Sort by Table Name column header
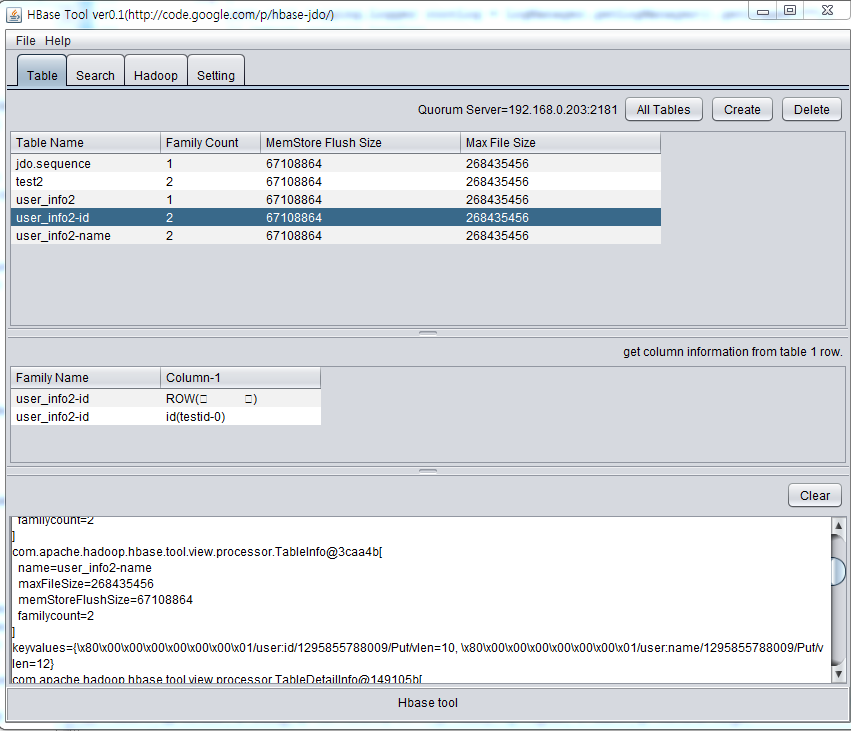 85,143
